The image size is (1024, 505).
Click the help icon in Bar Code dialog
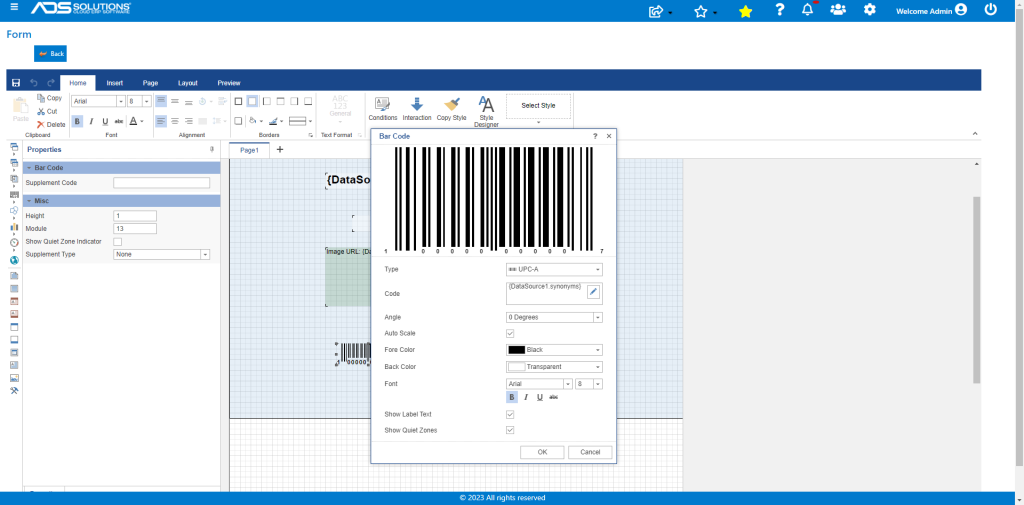click(595, 136)
